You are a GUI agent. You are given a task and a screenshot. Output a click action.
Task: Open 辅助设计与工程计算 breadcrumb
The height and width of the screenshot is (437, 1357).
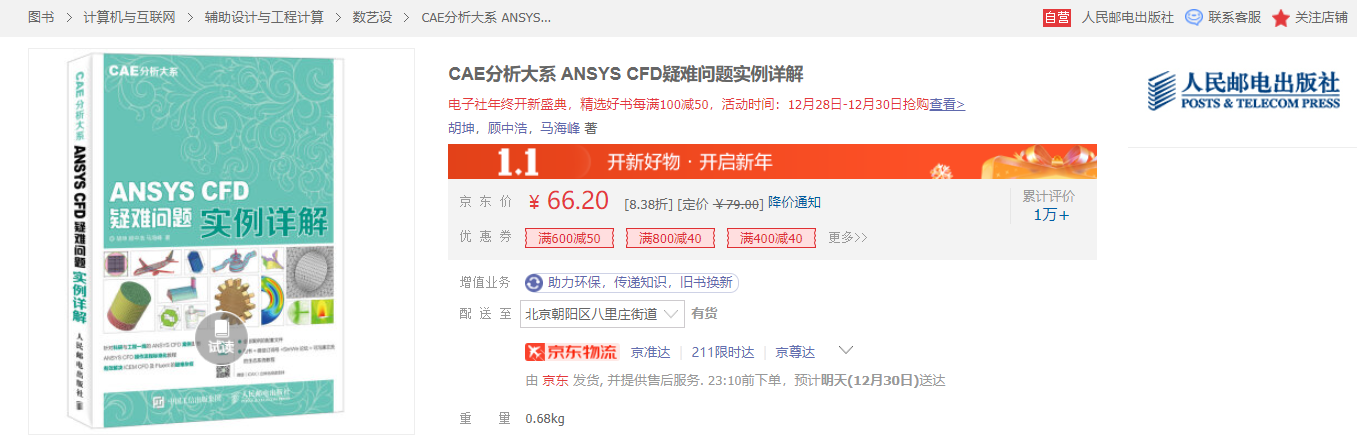[264, 18]
